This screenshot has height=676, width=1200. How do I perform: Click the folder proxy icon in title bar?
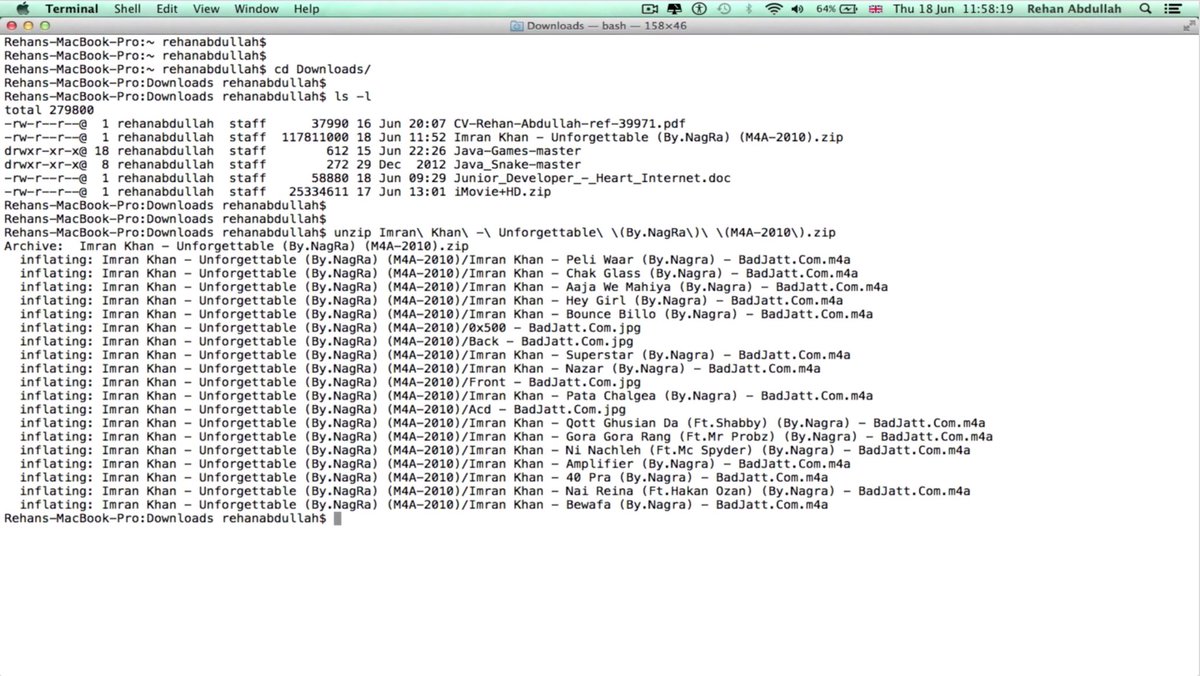516,26
